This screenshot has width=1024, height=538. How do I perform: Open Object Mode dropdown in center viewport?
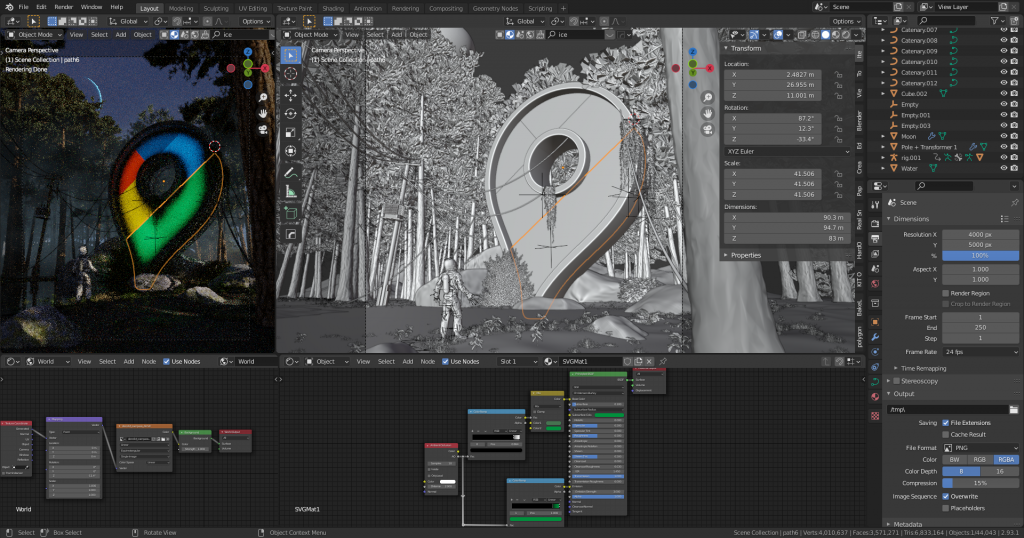point(310,35)
